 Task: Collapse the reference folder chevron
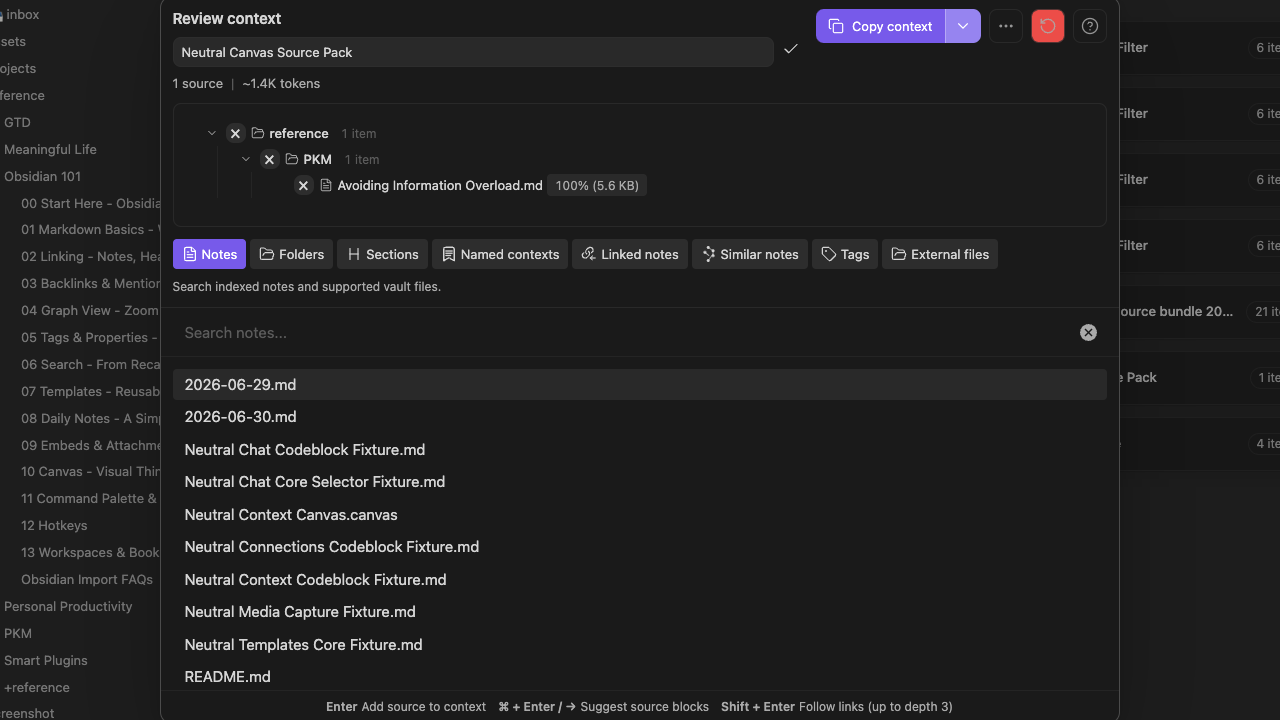point(212,133)
